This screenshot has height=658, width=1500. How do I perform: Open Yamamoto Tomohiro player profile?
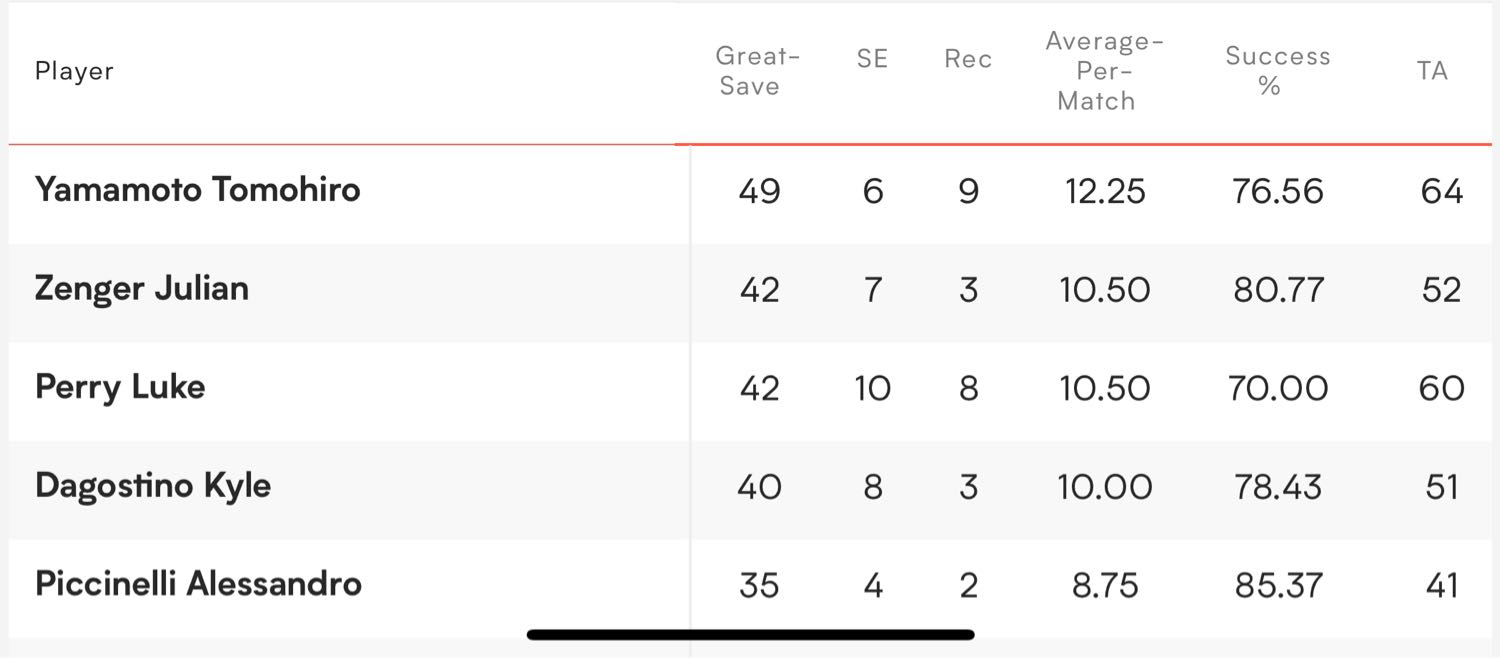(x=197, y=190)
